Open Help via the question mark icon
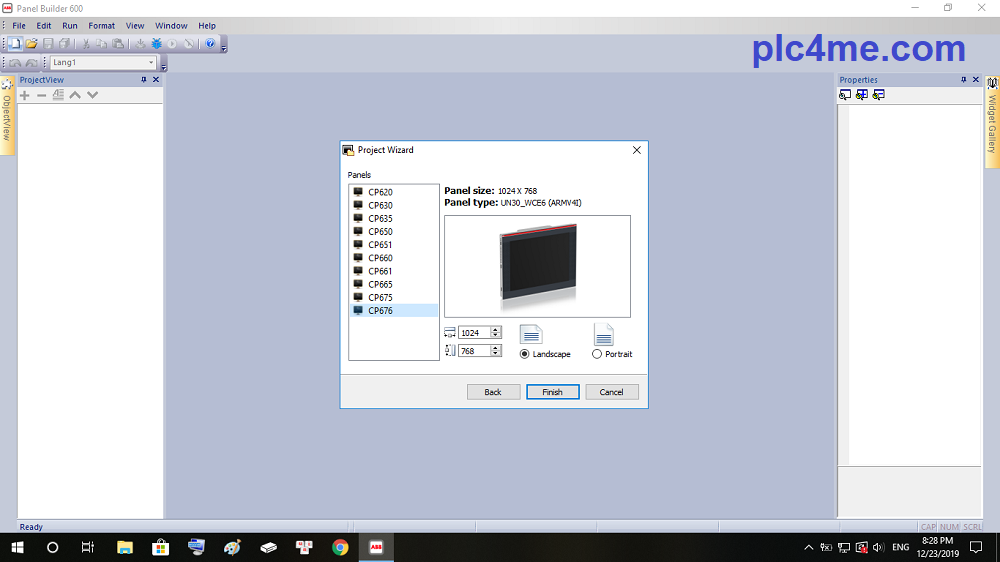The image size is (1000, 562). coord(210,44)
